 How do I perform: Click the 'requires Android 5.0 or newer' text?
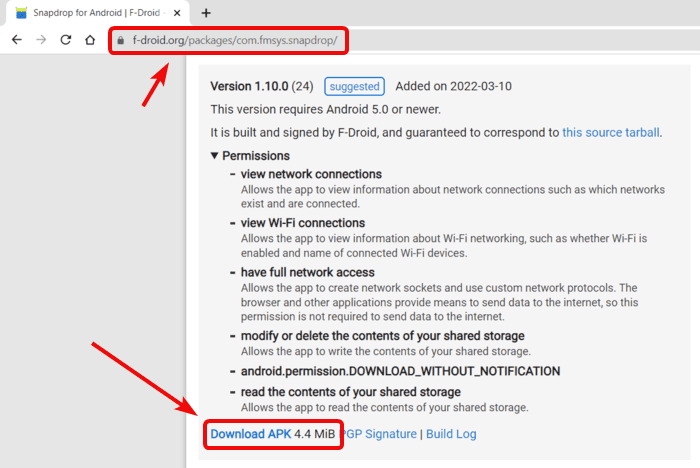tap(325, 109)
